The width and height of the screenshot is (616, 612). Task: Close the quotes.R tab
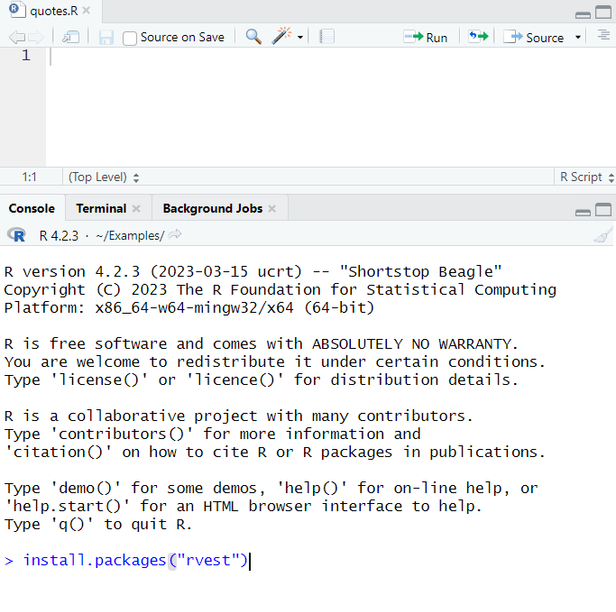[x=86, y=11]
